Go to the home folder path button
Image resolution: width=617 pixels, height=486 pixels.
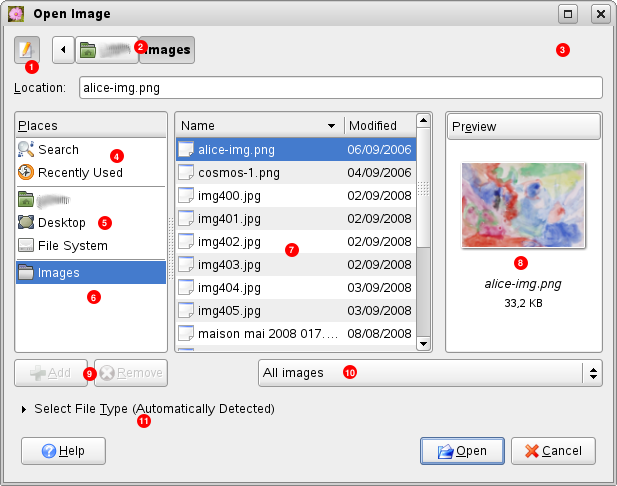pos(107,50)
